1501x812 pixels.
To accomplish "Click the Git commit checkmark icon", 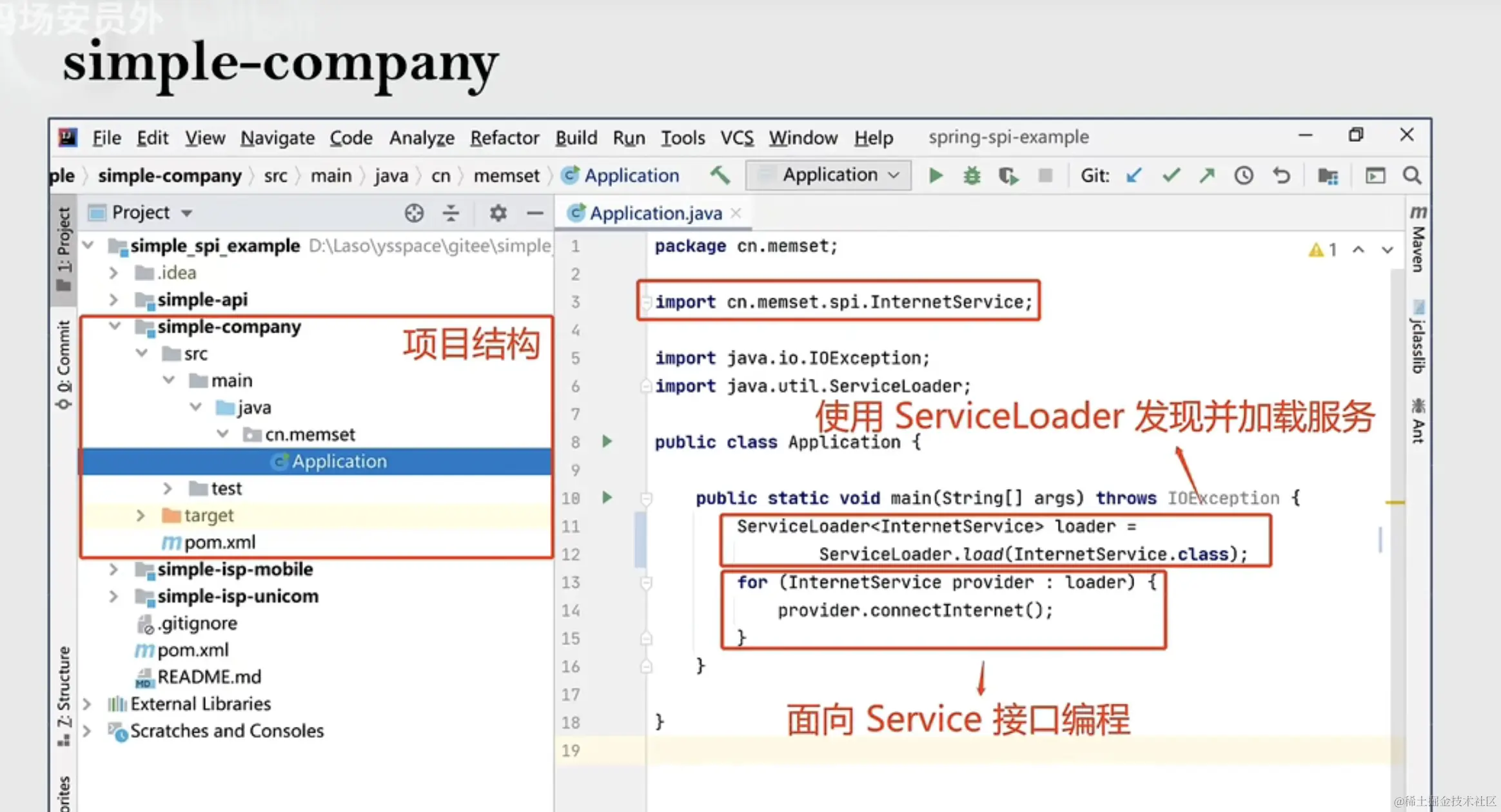I will click(x=1171, y=175).
